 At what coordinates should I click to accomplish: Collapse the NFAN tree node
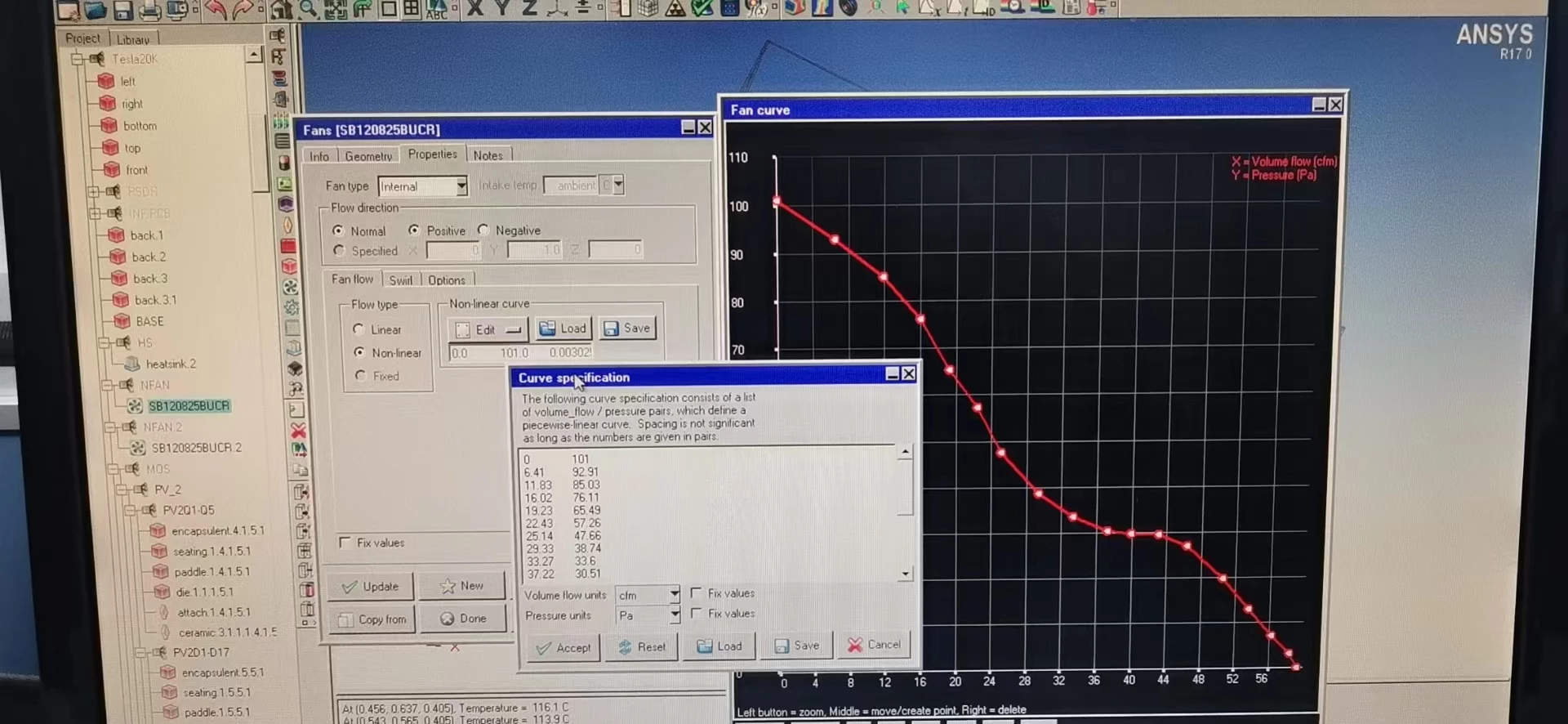(107, 385)
